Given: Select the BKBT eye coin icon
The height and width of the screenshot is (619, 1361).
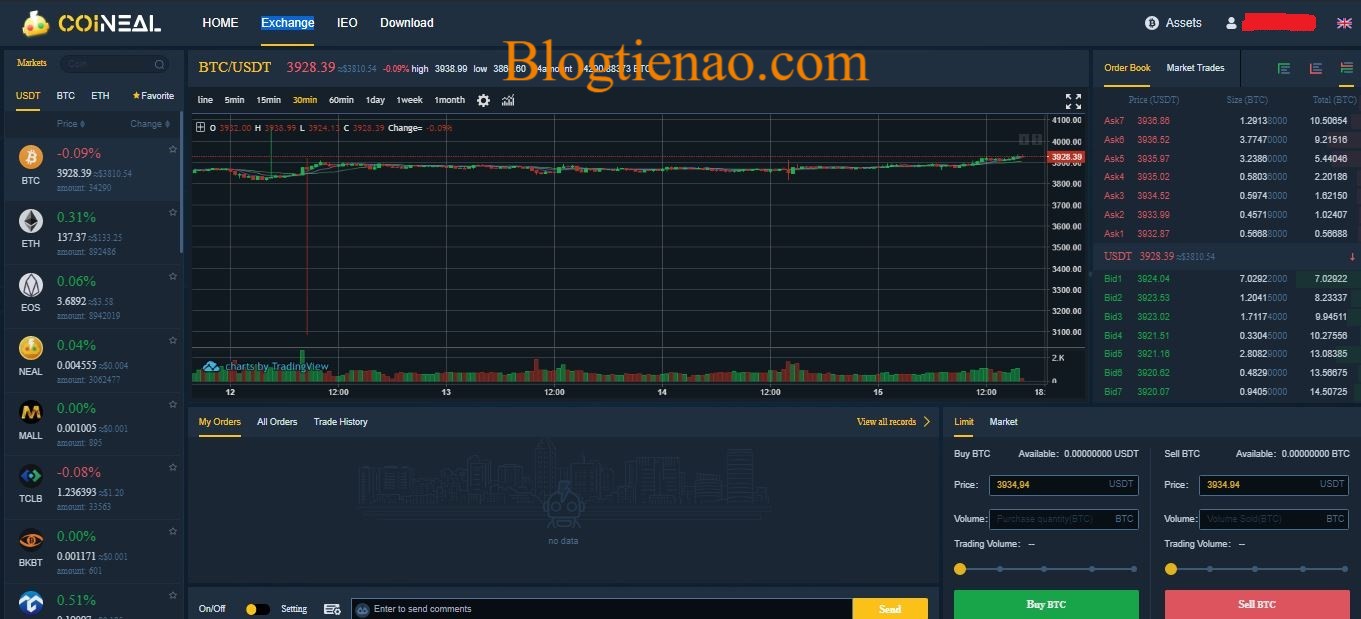Looking at the screenshot, I should click(31, 540).
